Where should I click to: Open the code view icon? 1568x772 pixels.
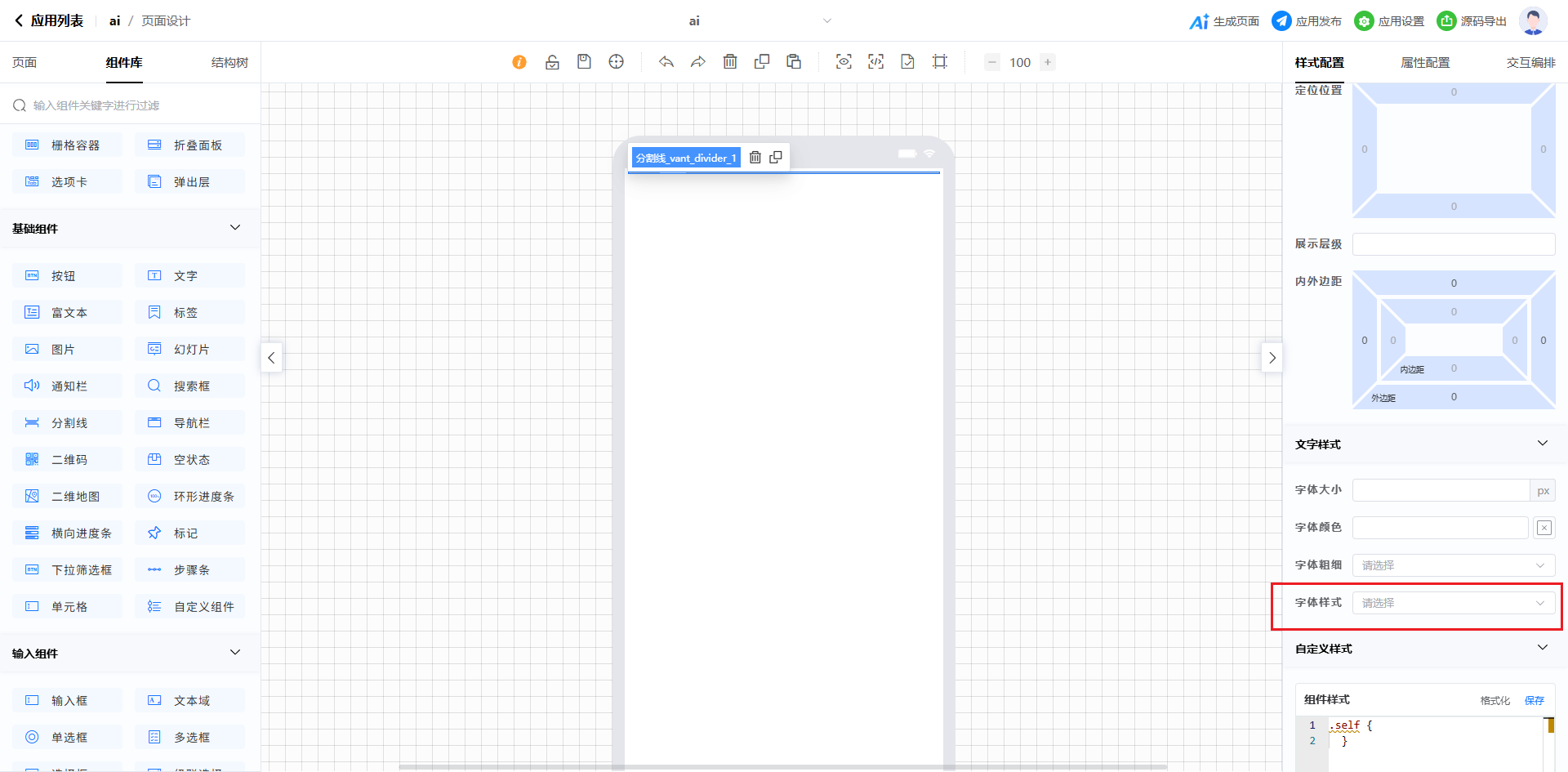tap(875, 62)
